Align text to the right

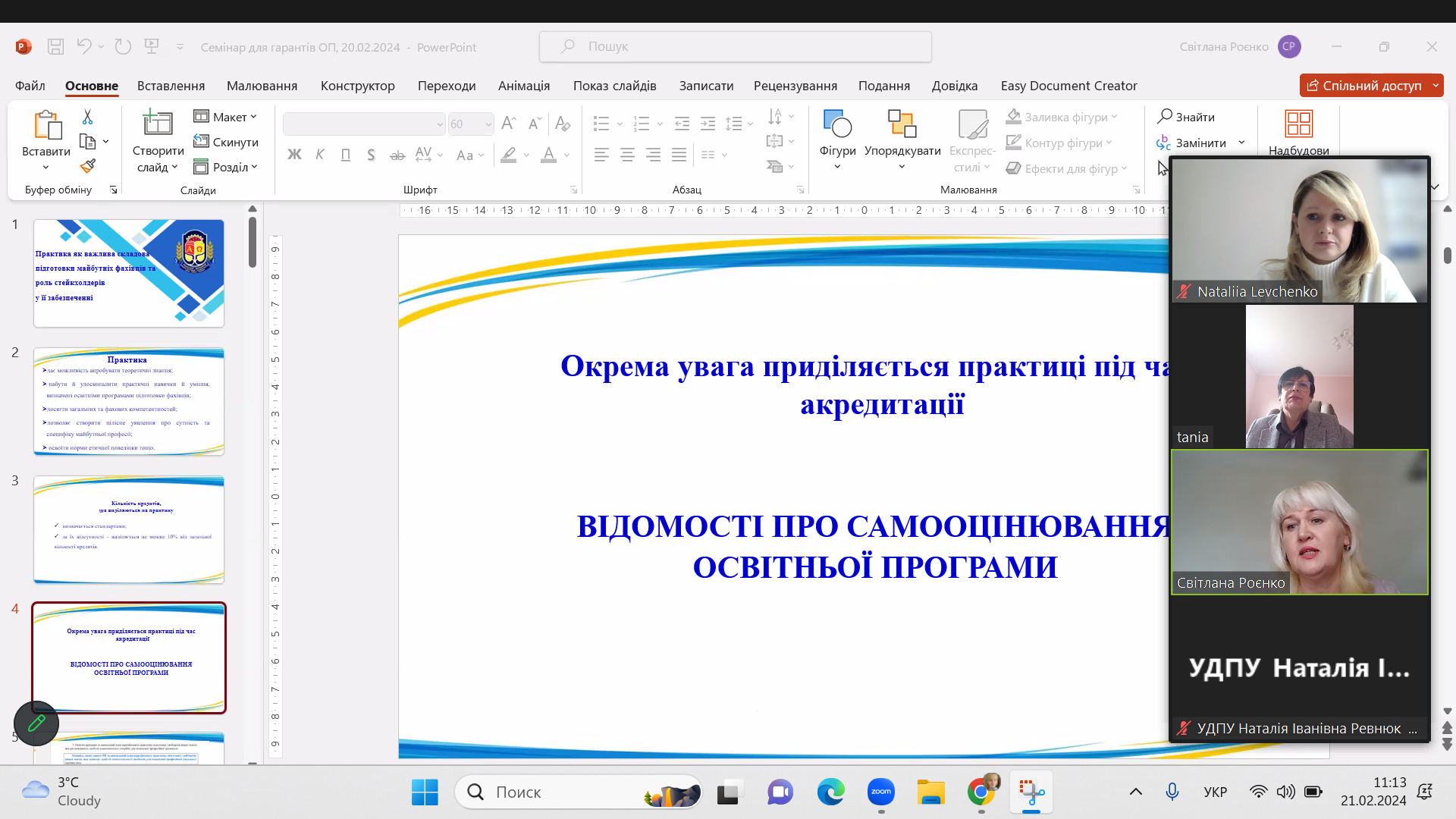[x=653, y=155]
